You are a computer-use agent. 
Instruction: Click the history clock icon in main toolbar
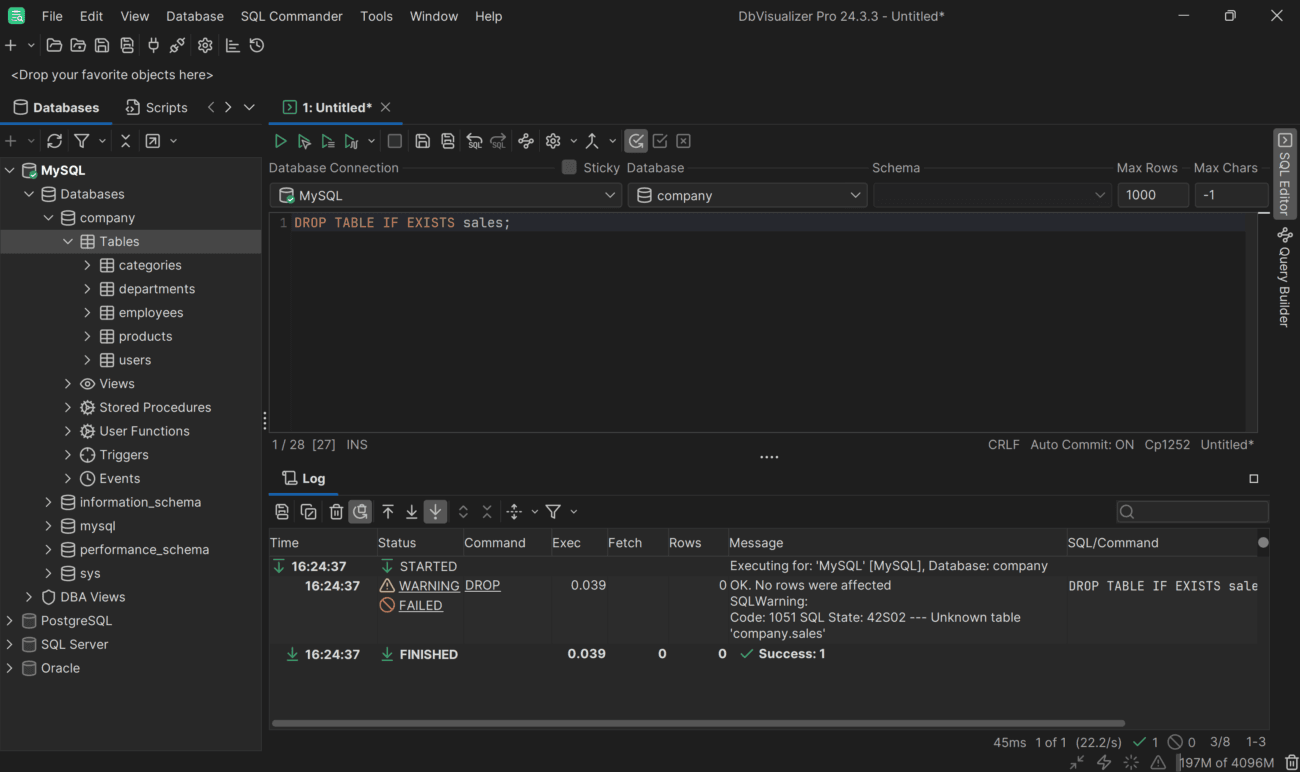(x=257, y=45)
